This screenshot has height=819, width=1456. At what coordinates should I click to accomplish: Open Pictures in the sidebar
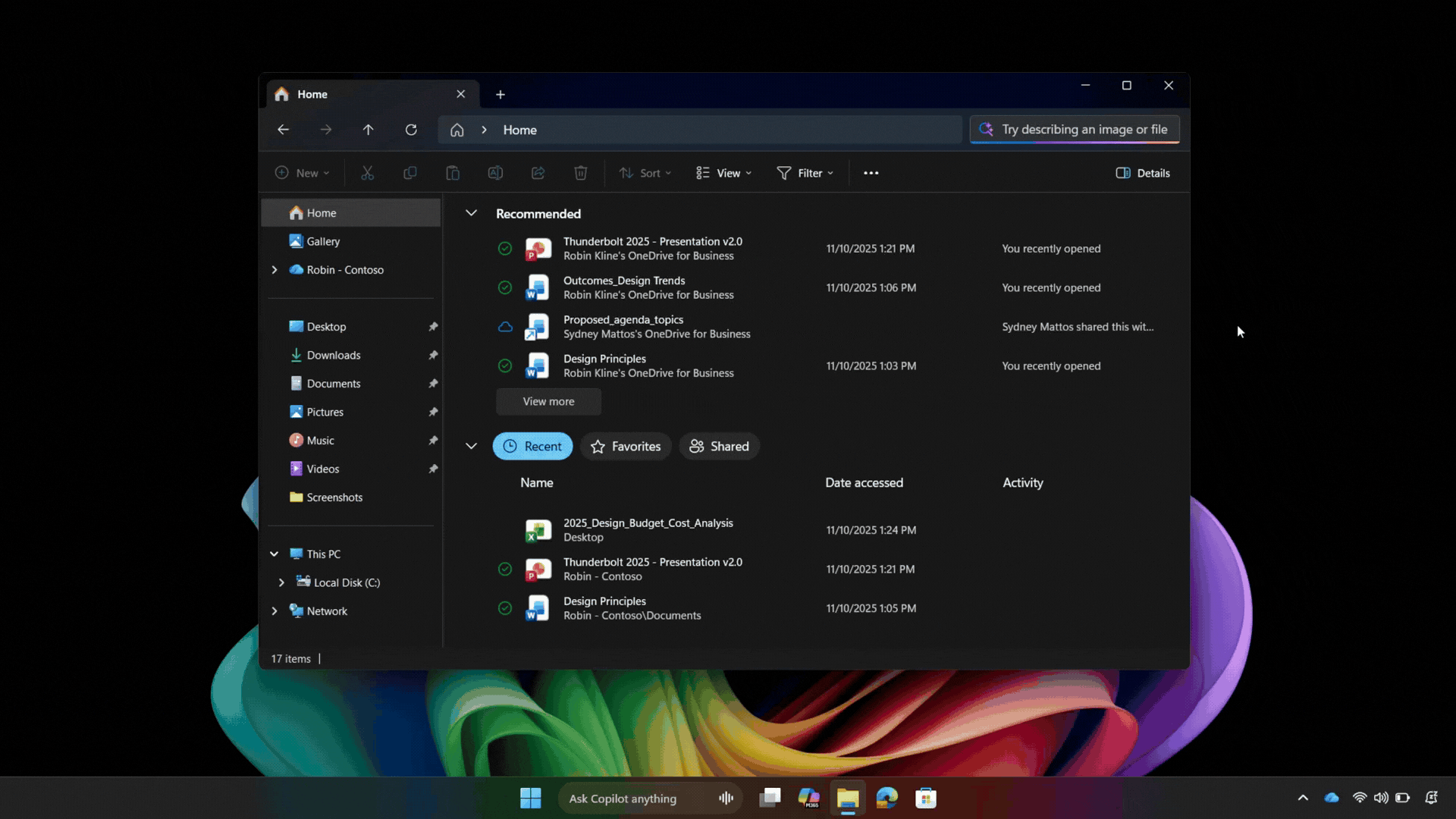351,412
